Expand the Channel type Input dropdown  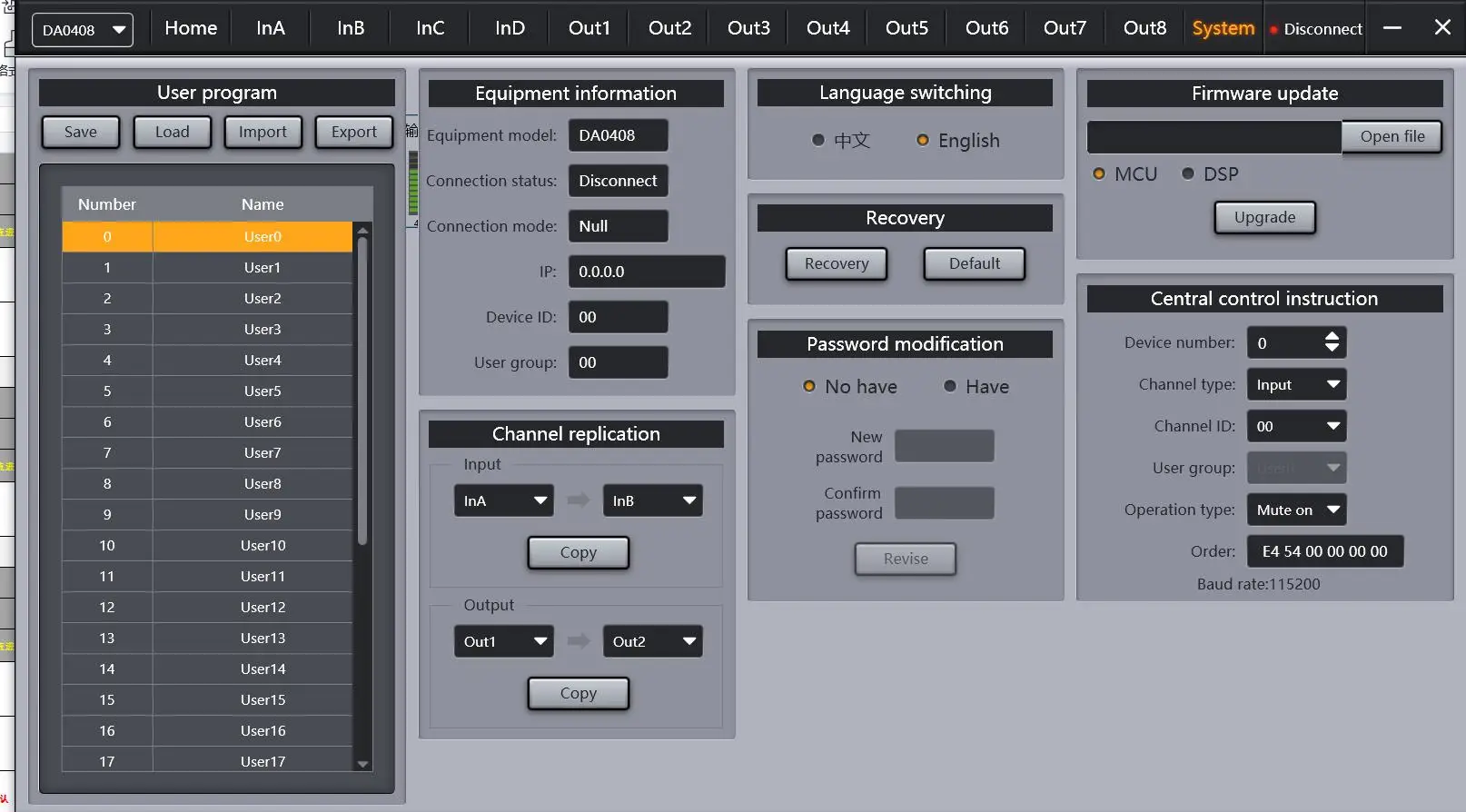point(1296,384)
